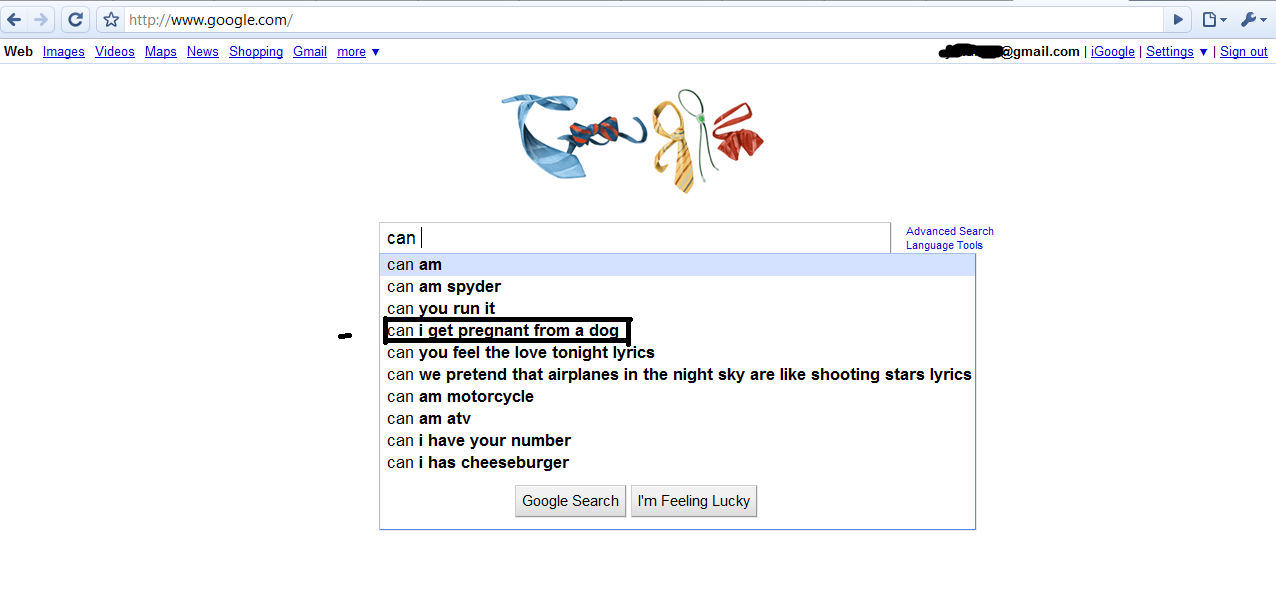Click the Go arrow beside the address bar

tap(1178, 19)
